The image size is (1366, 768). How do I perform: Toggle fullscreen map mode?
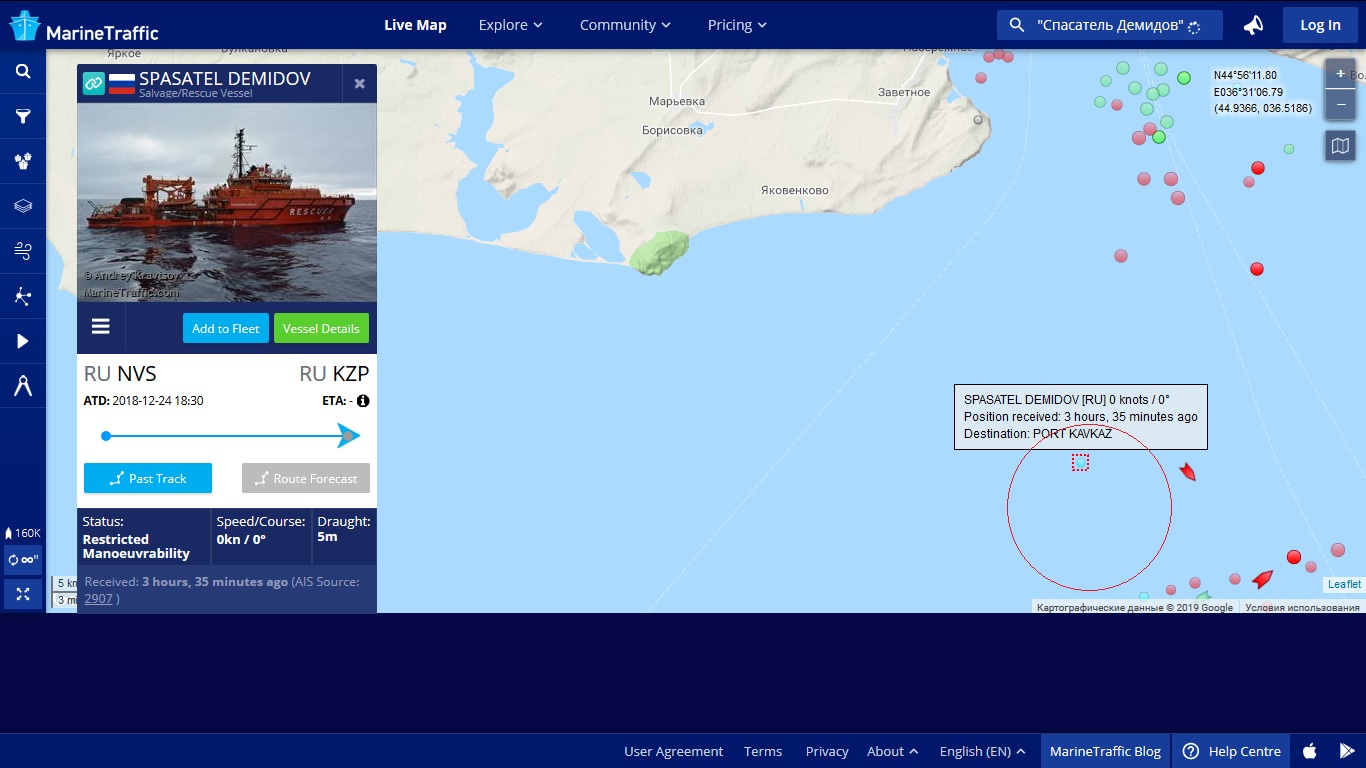[23, 594]
